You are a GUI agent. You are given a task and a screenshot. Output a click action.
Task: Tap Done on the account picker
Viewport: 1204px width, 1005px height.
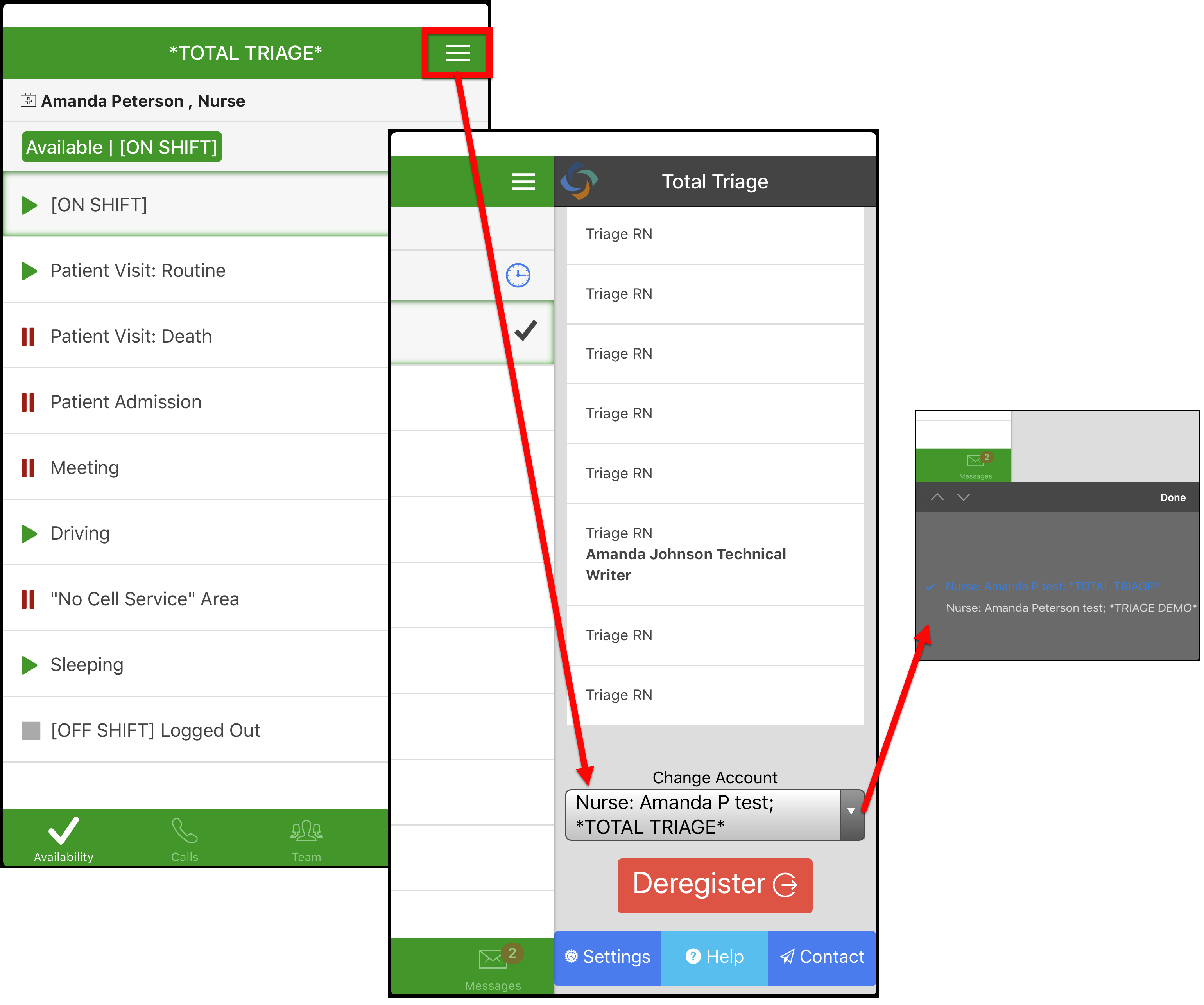1173,497
